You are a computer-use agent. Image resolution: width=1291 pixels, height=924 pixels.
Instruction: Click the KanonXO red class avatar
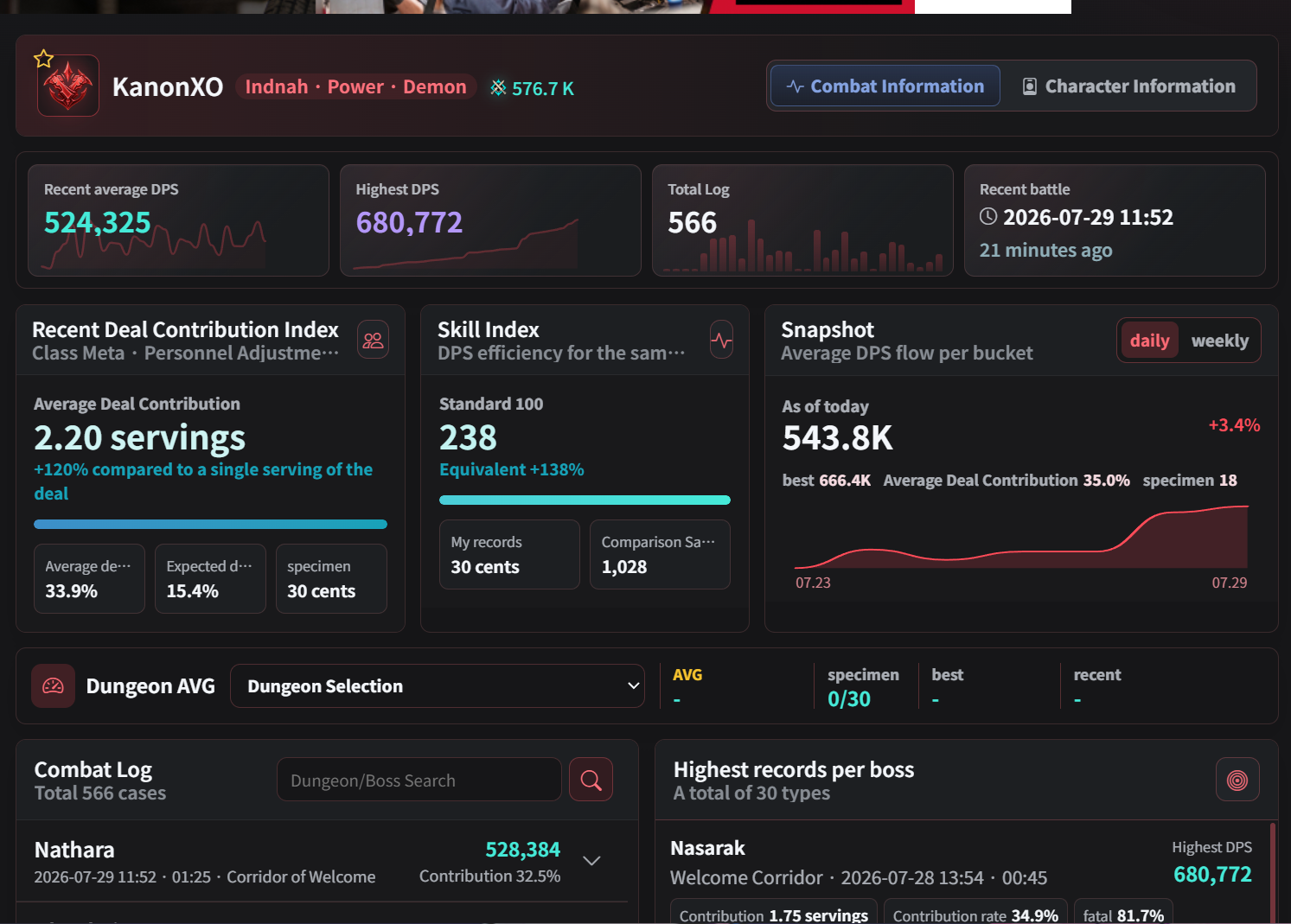pos(68,86)
